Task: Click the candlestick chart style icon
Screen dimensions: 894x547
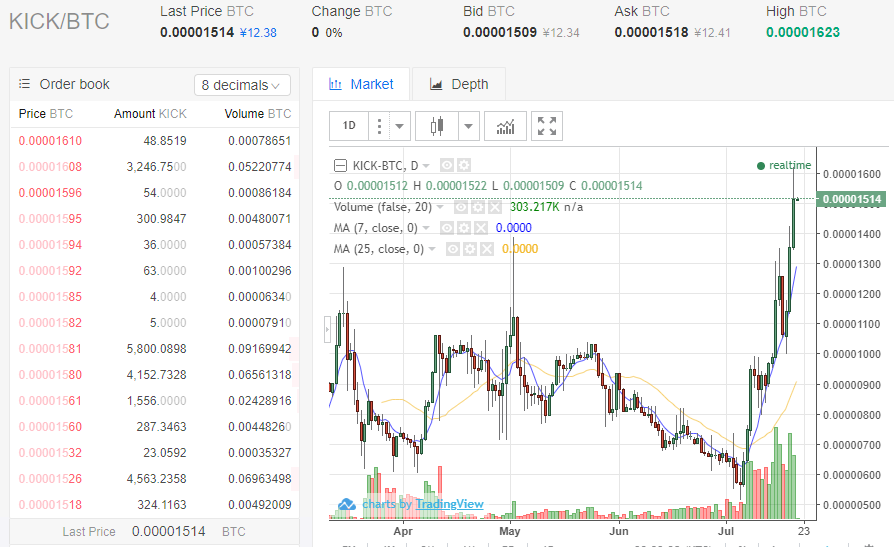Action: (x=436, y=126)
